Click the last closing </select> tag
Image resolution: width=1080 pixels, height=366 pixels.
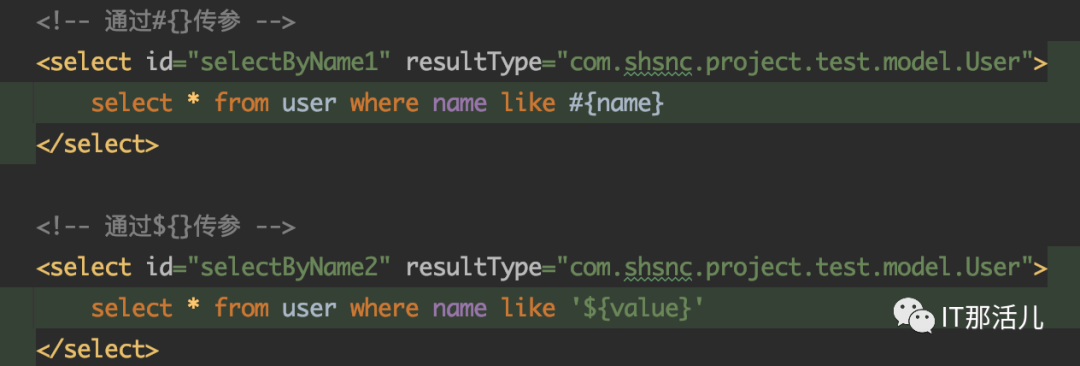[97, 348]
